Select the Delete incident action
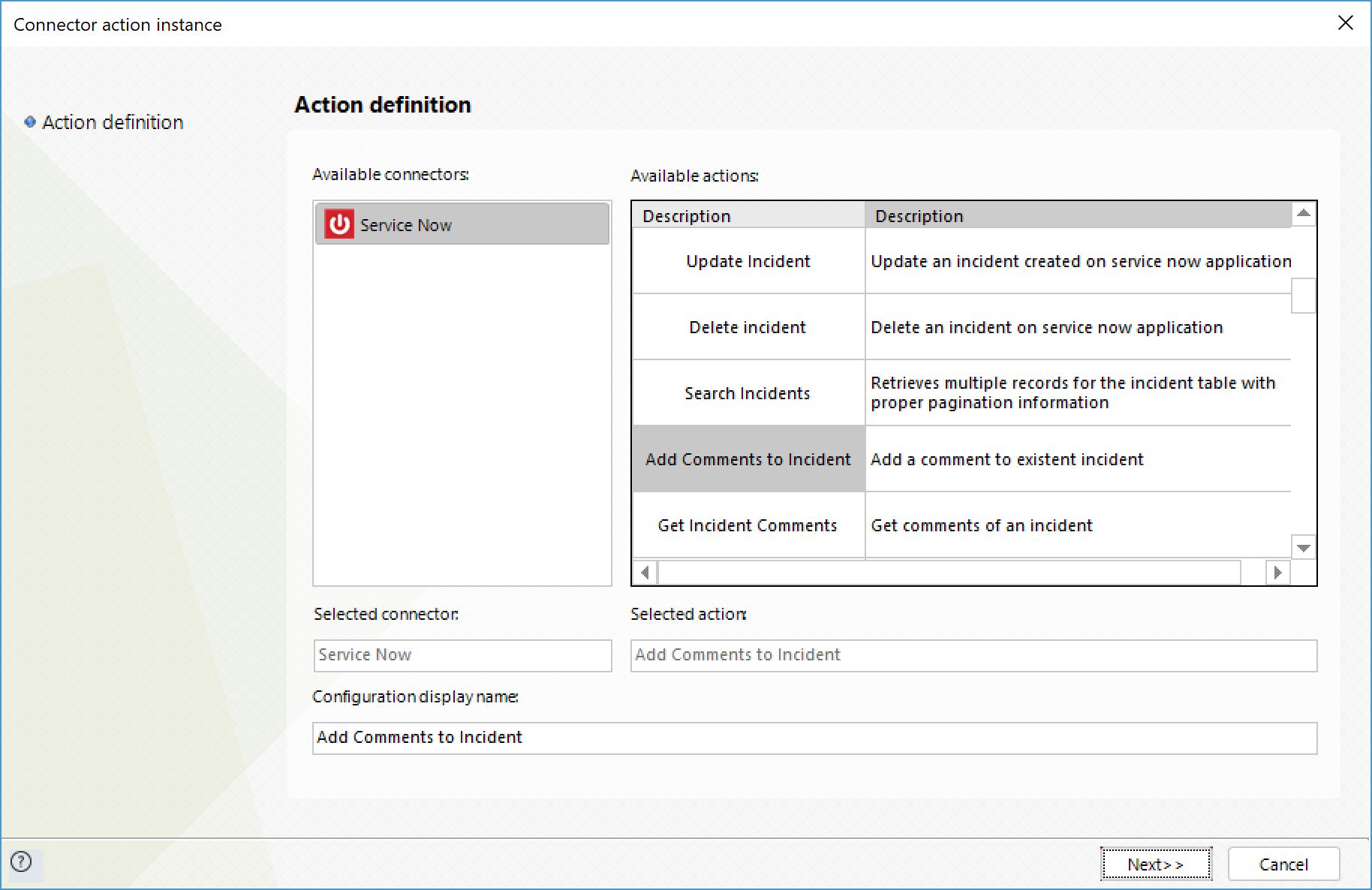Viewport: 1372px width, 890px height. pyautogui.click(x=748, y=327)
